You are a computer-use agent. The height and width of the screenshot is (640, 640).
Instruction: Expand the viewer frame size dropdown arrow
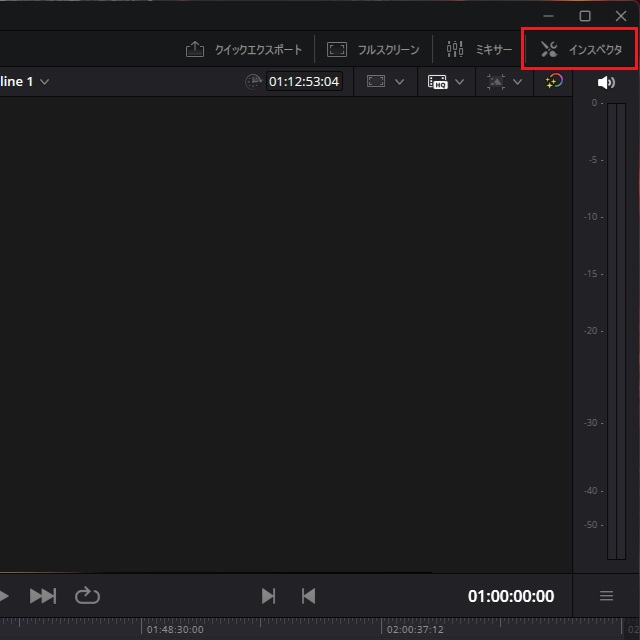[x=400, y=82]
